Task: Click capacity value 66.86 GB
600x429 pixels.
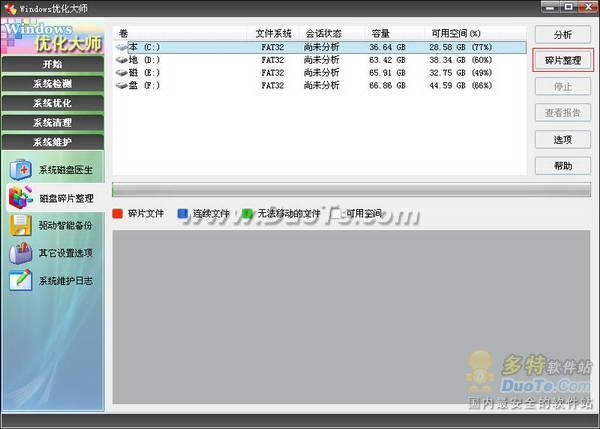Action: click(x=387, y=85)
